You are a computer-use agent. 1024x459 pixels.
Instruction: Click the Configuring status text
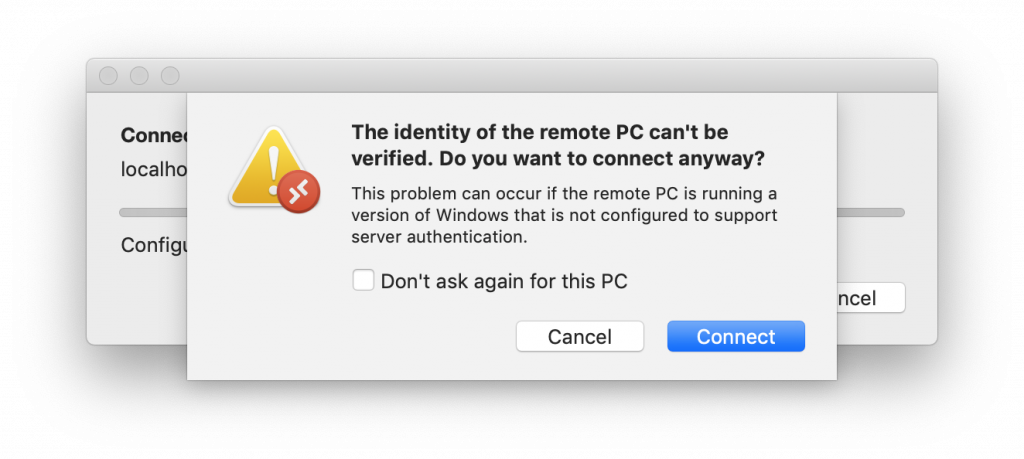154,245
